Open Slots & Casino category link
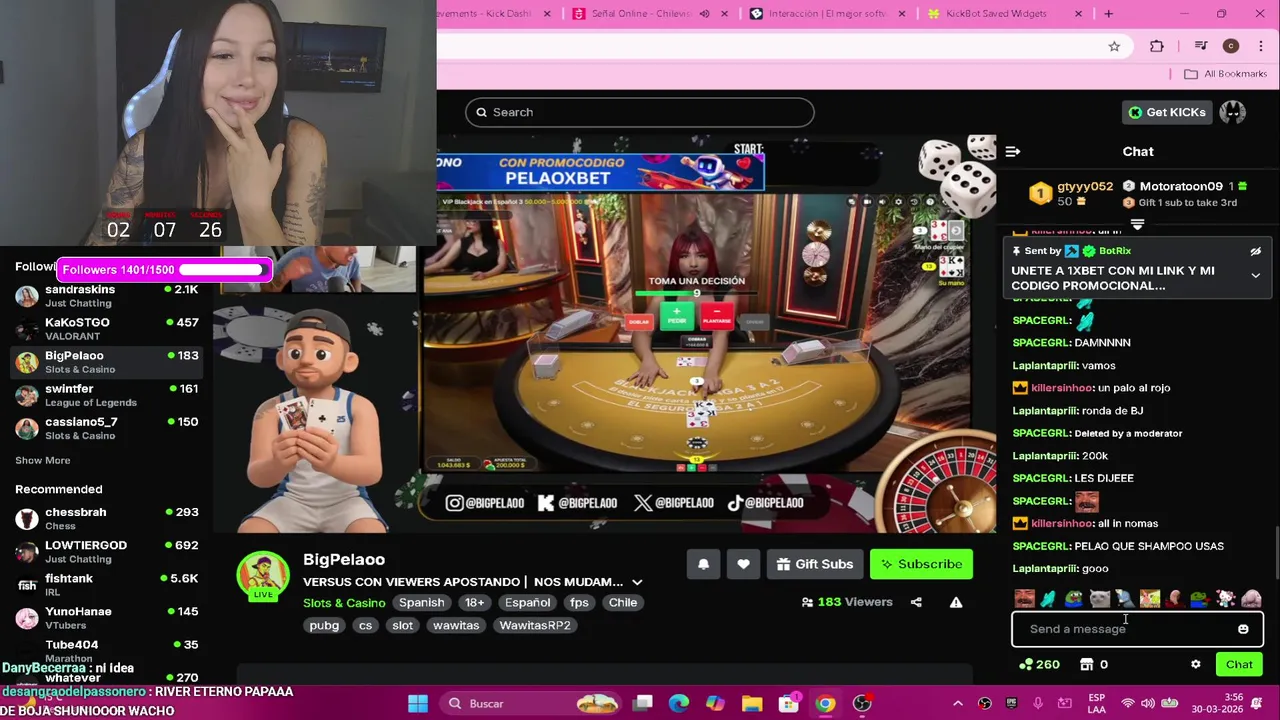The height and width of the screenshot is (720, 1280). 344,603
